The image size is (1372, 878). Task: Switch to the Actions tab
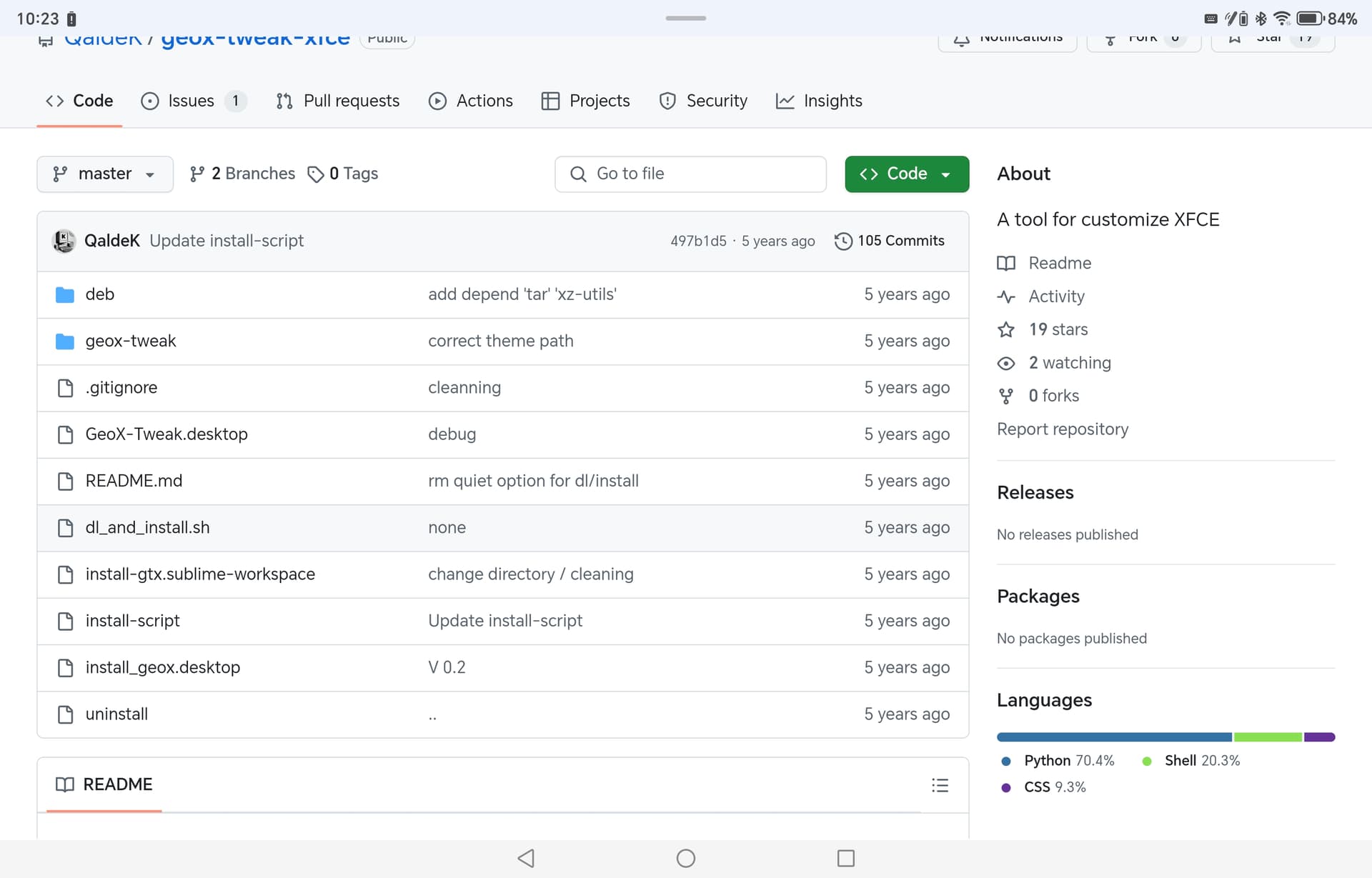471,101
